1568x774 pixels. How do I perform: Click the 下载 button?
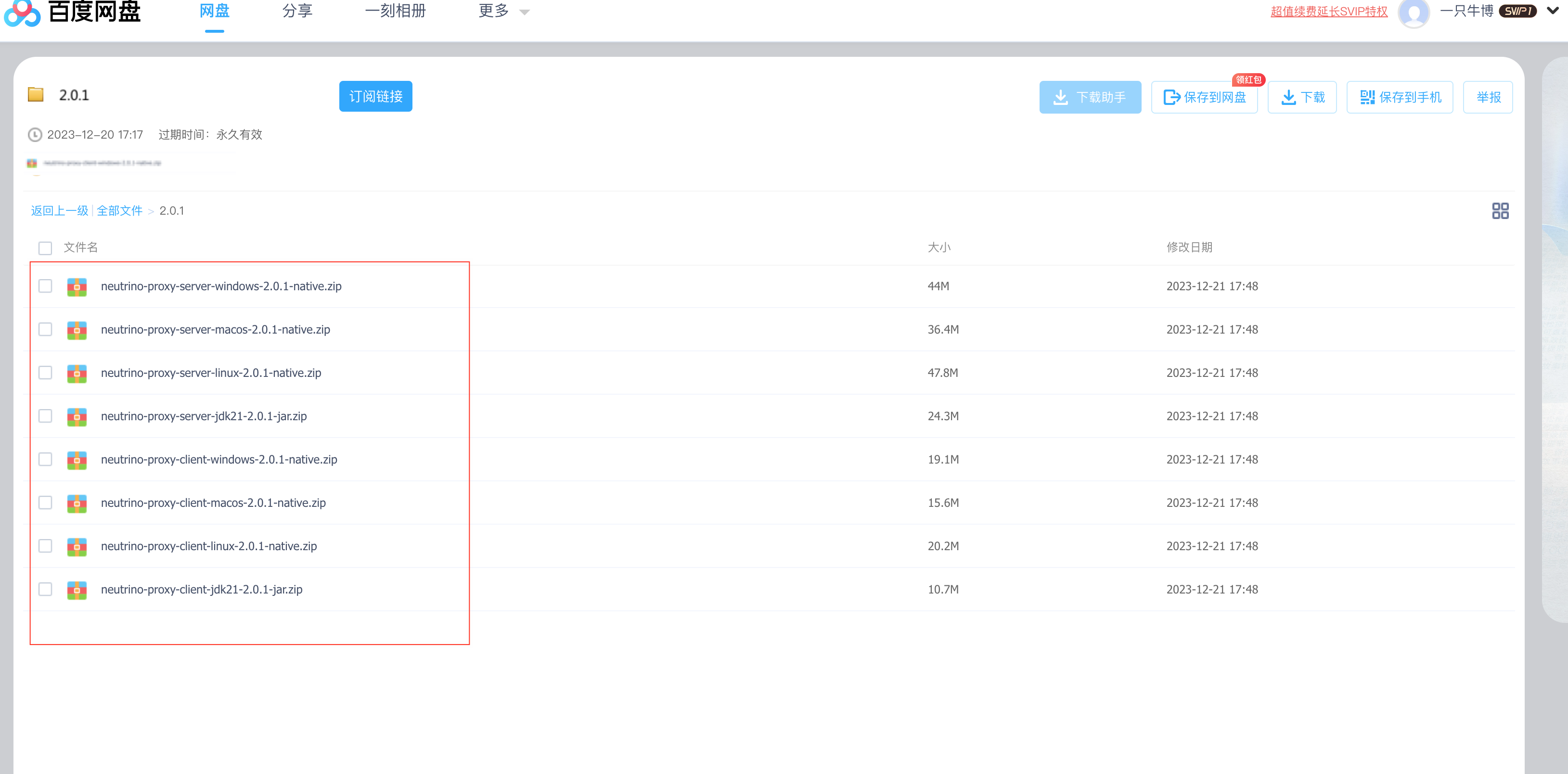click(x=1302, y=97)
